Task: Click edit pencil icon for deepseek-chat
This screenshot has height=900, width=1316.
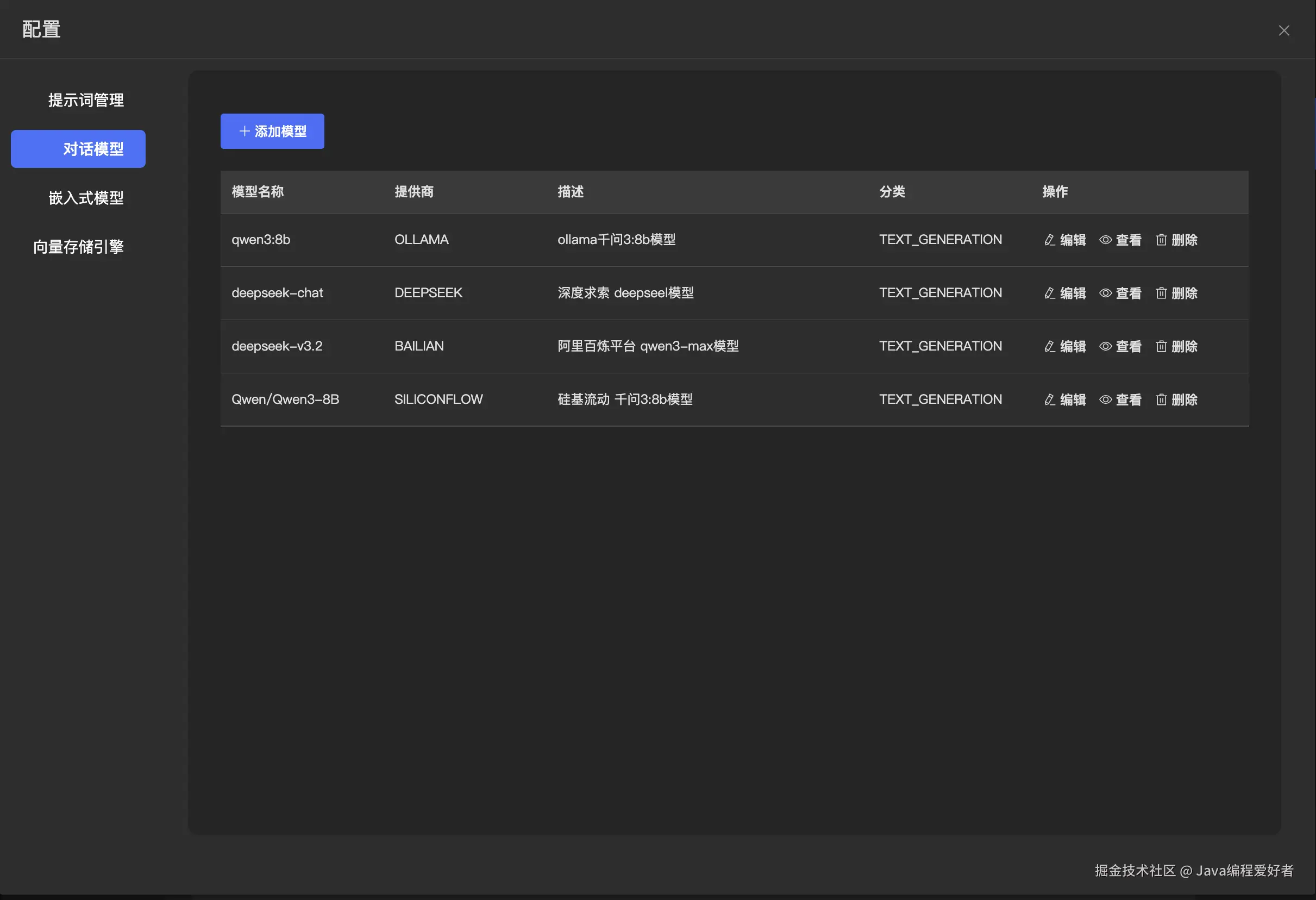Action: [x=1049, y=293]
